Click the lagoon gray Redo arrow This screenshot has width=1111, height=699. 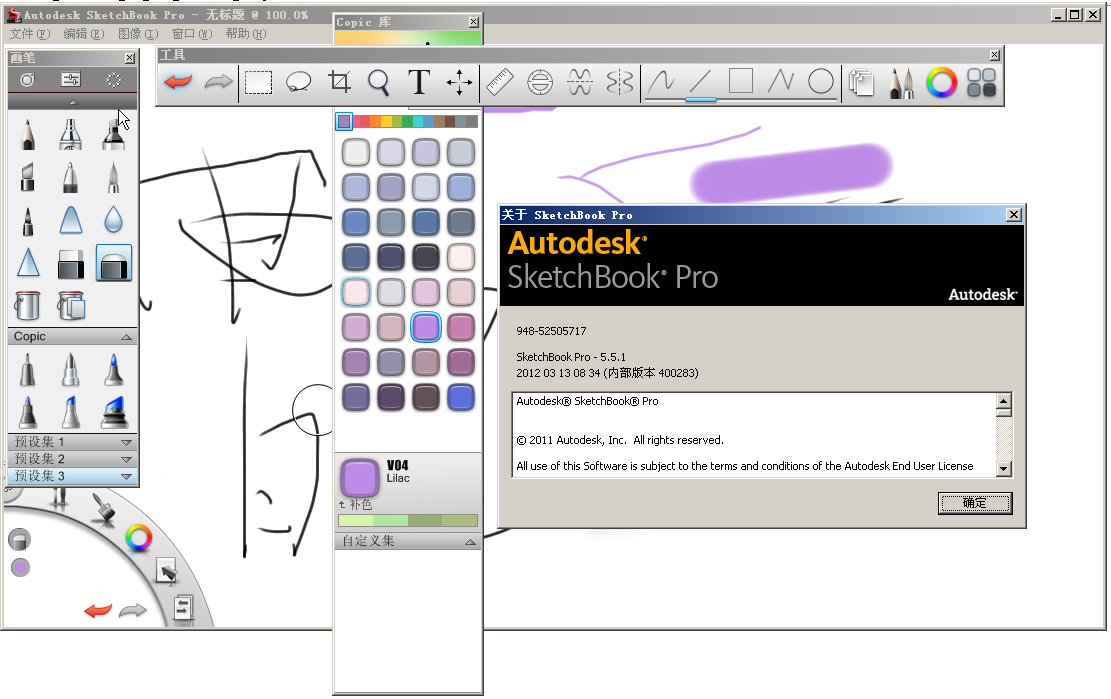tap(132, 610)
